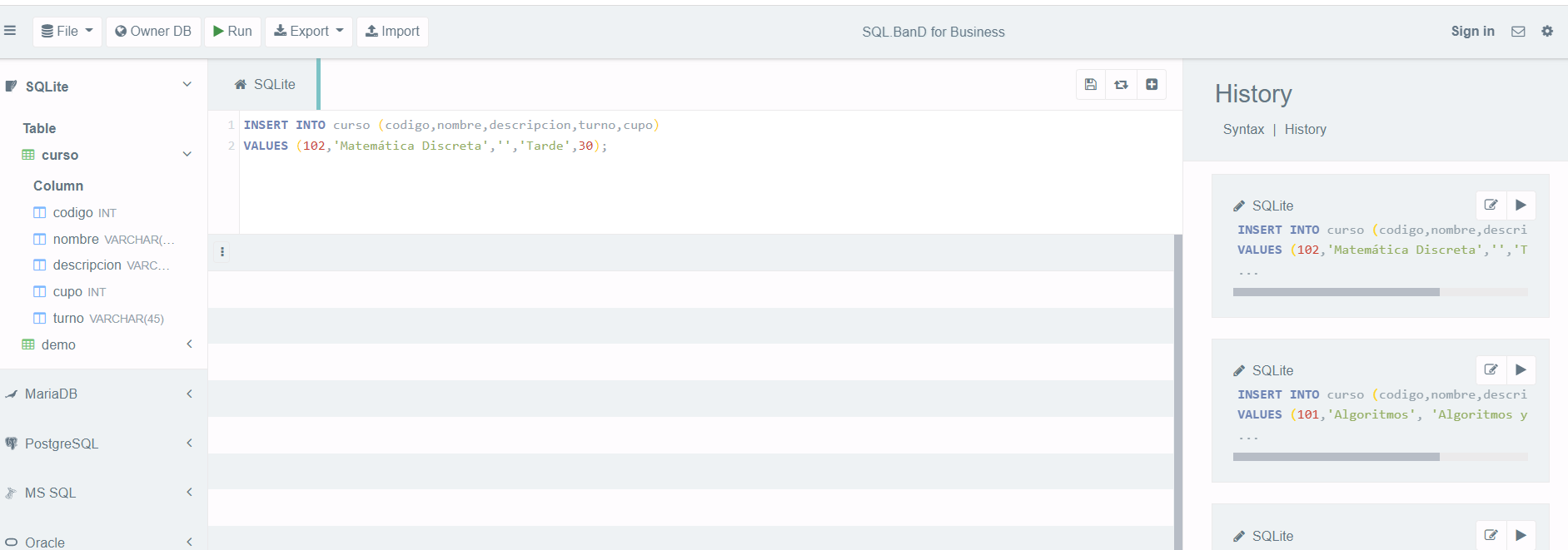
Task: Click inside the SQL editor area
Action: (x=710, y=172)
